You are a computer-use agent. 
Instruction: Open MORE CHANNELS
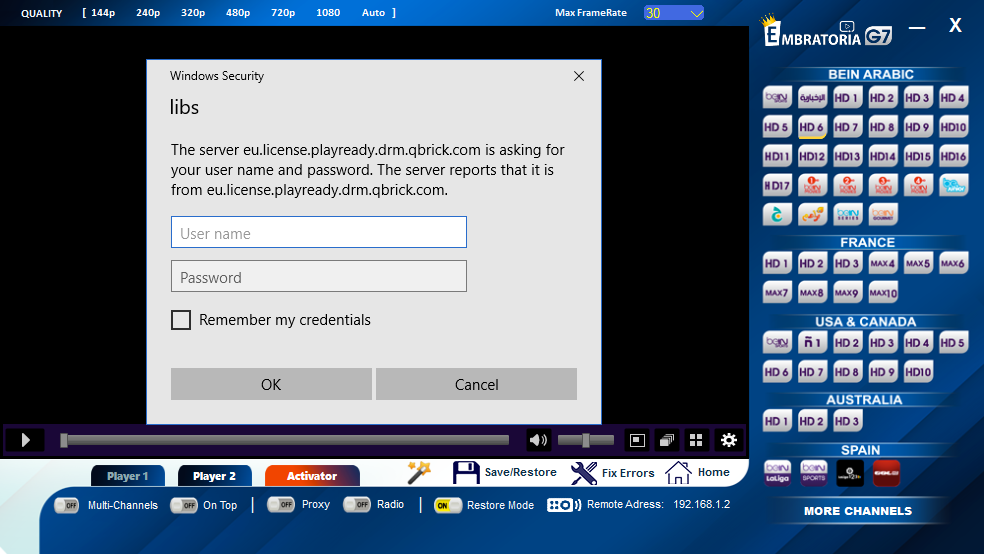coord(858,511)
